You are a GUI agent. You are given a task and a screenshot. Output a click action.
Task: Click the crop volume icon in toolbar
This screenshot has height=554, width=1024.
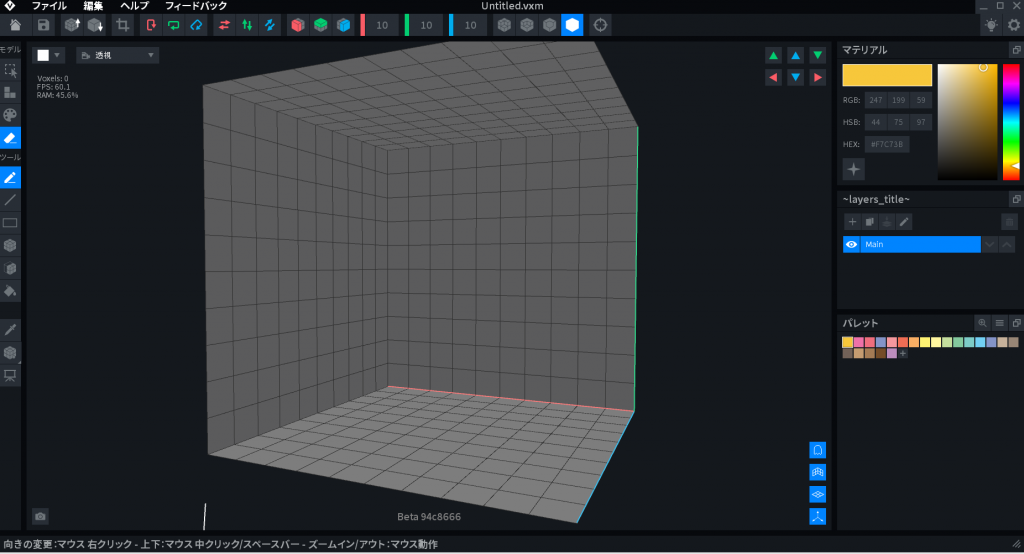[122, 25]
